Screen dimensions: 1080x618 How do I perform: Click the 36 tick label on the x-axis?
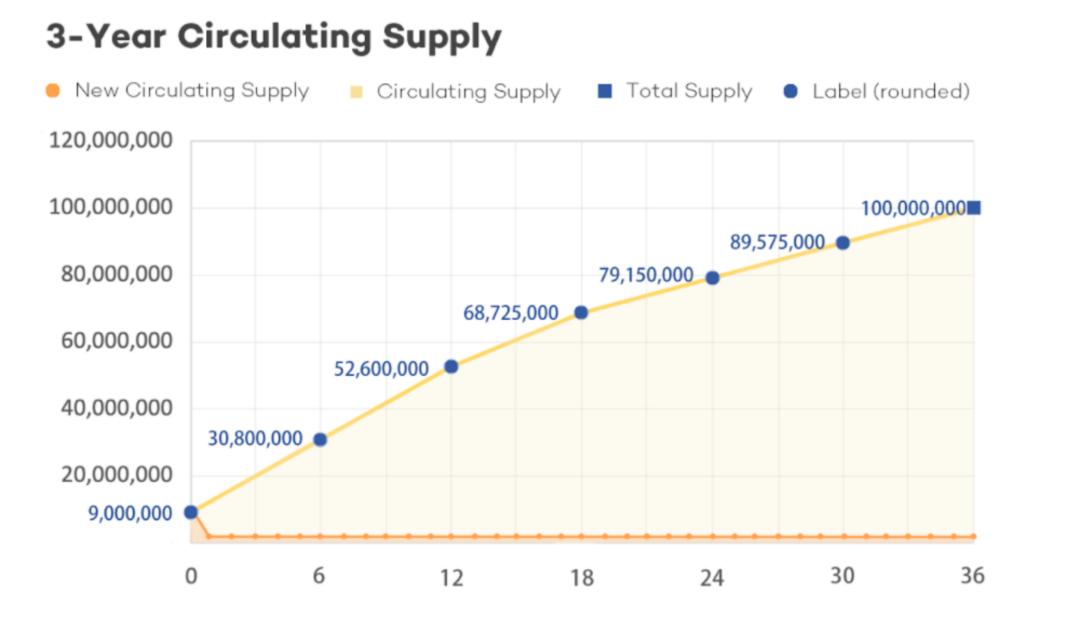pyautogui.click(x=972, y=576)
